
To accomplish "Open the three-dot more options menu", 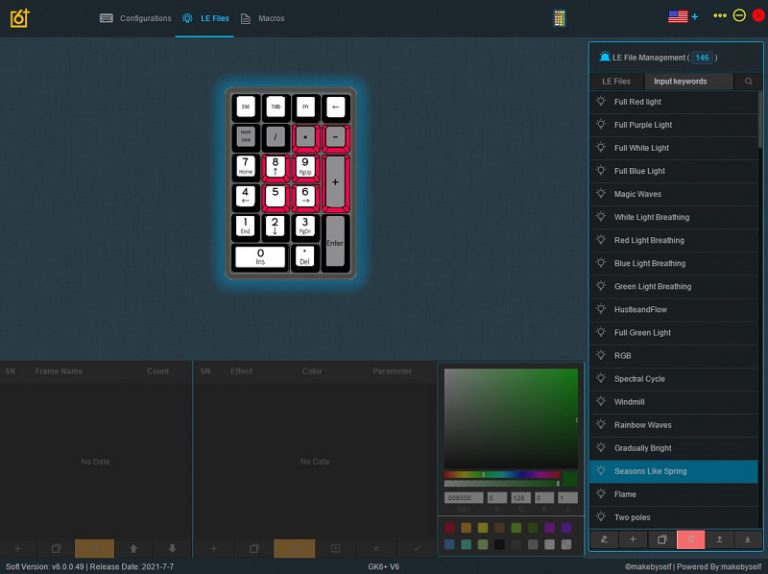I will click(719, 16).
